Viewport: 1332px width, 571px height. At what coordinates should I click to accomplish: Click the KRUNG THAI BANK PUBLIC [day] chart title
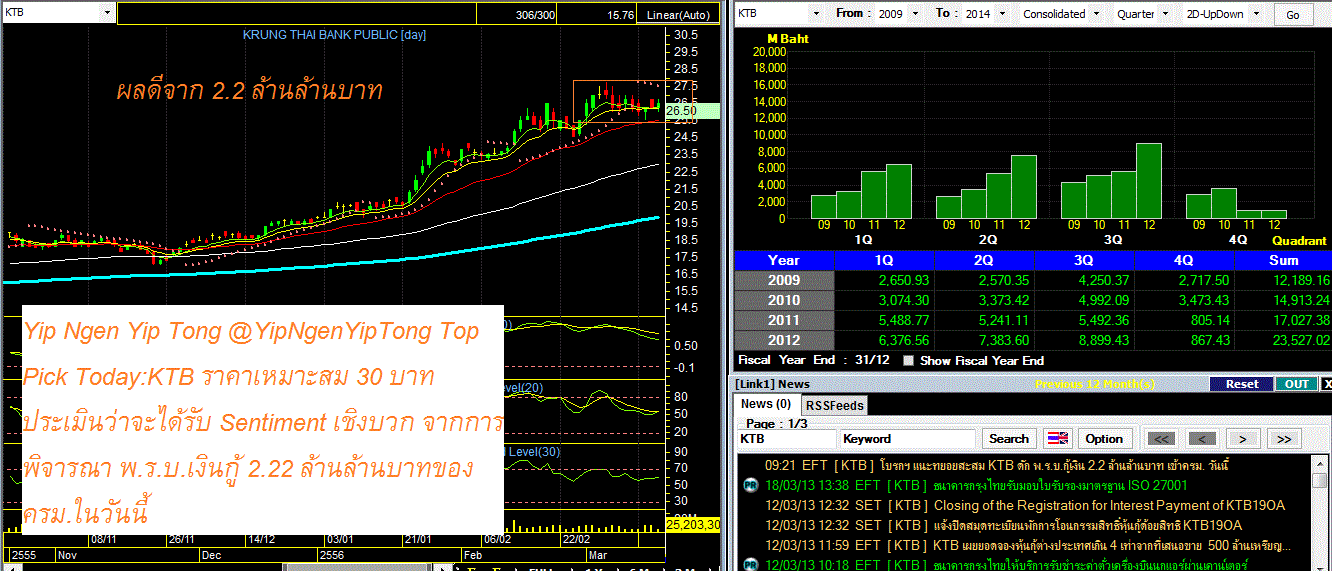point(335,35)
